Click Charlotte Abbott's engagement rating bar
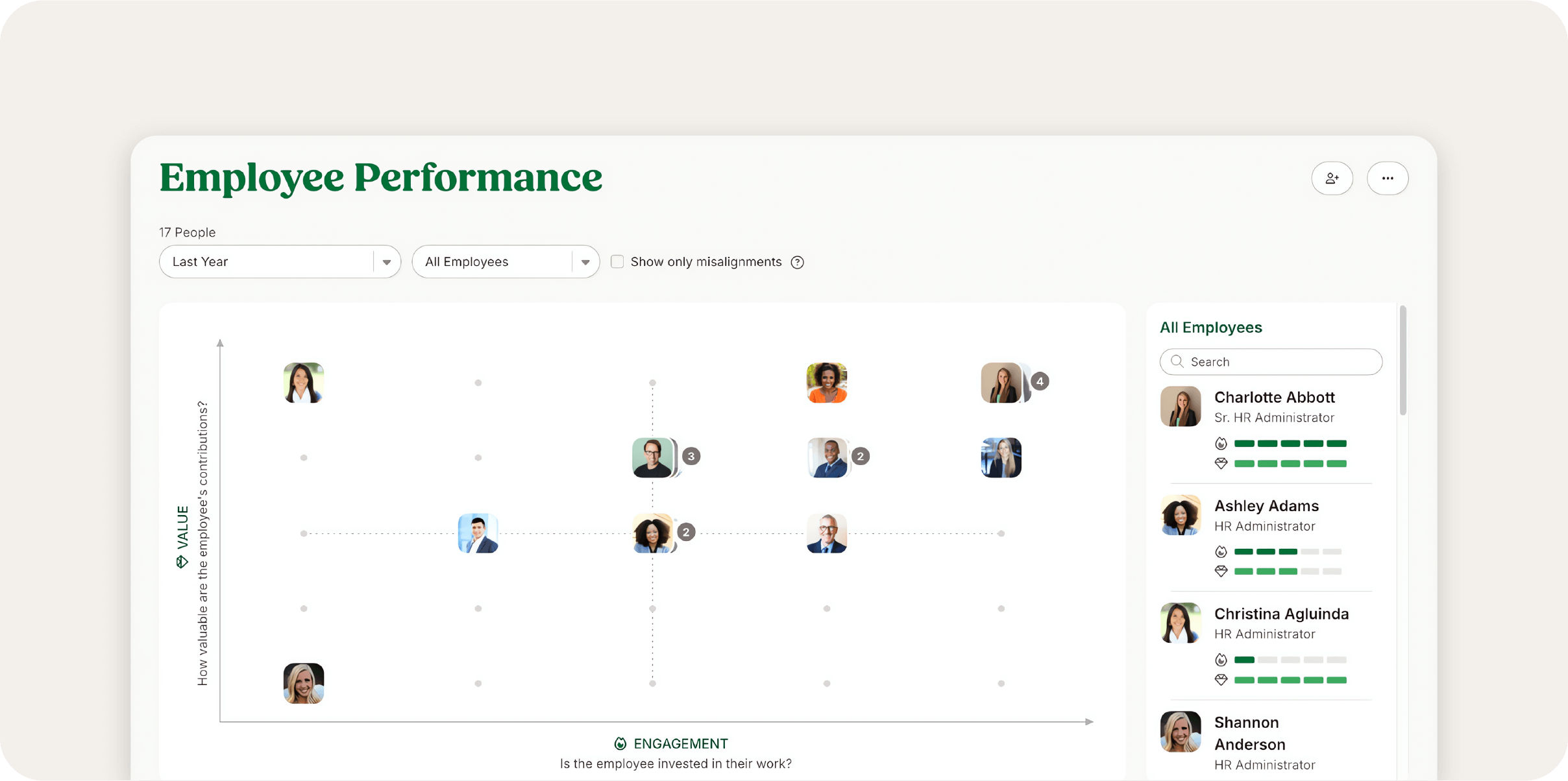The image size is (1568, 781). click(x=1290, y=444)
